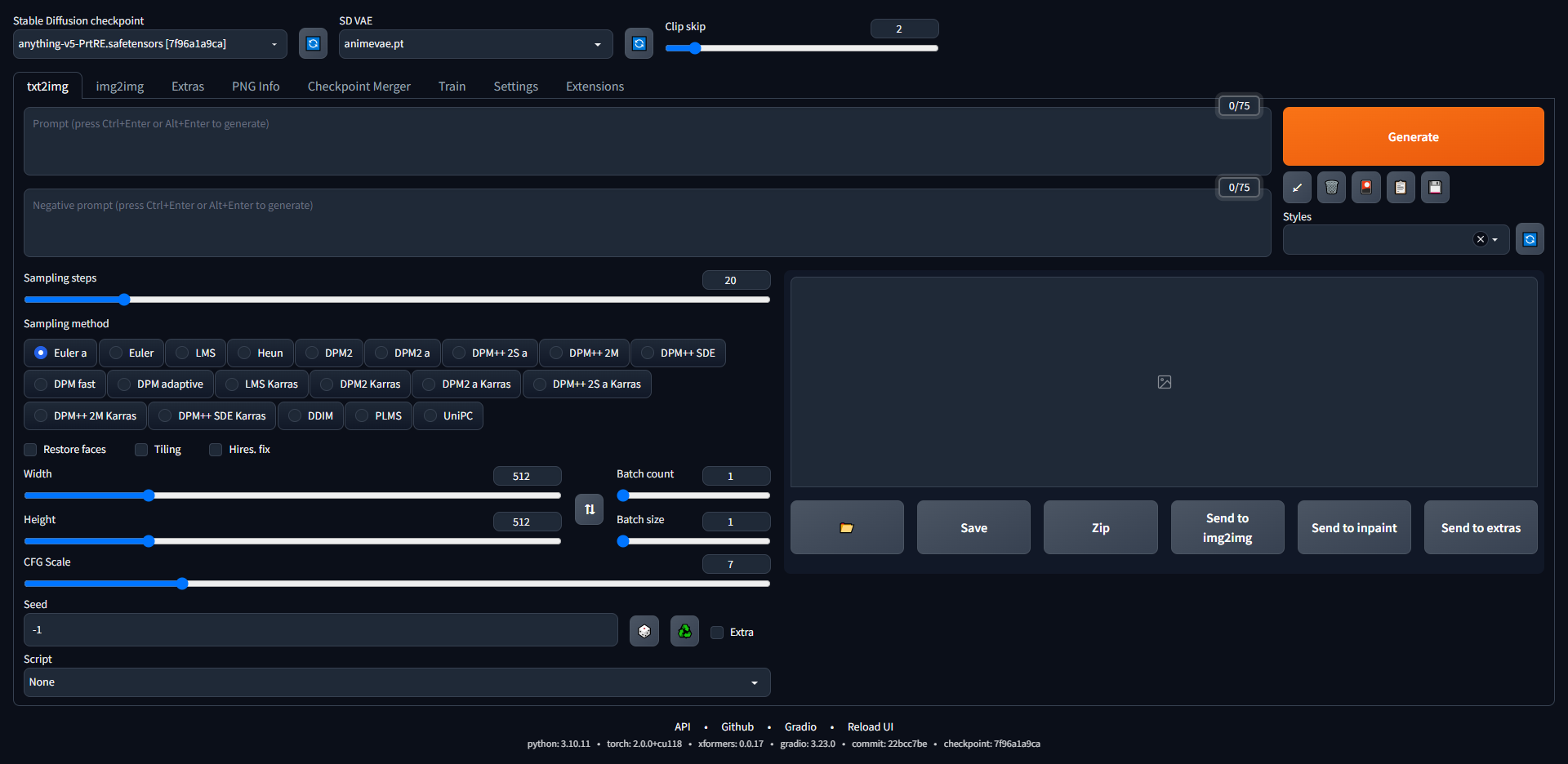Screen dimensions: 1568x764
Task: Focus the Negative prompt text box
Action: [647, 223]
